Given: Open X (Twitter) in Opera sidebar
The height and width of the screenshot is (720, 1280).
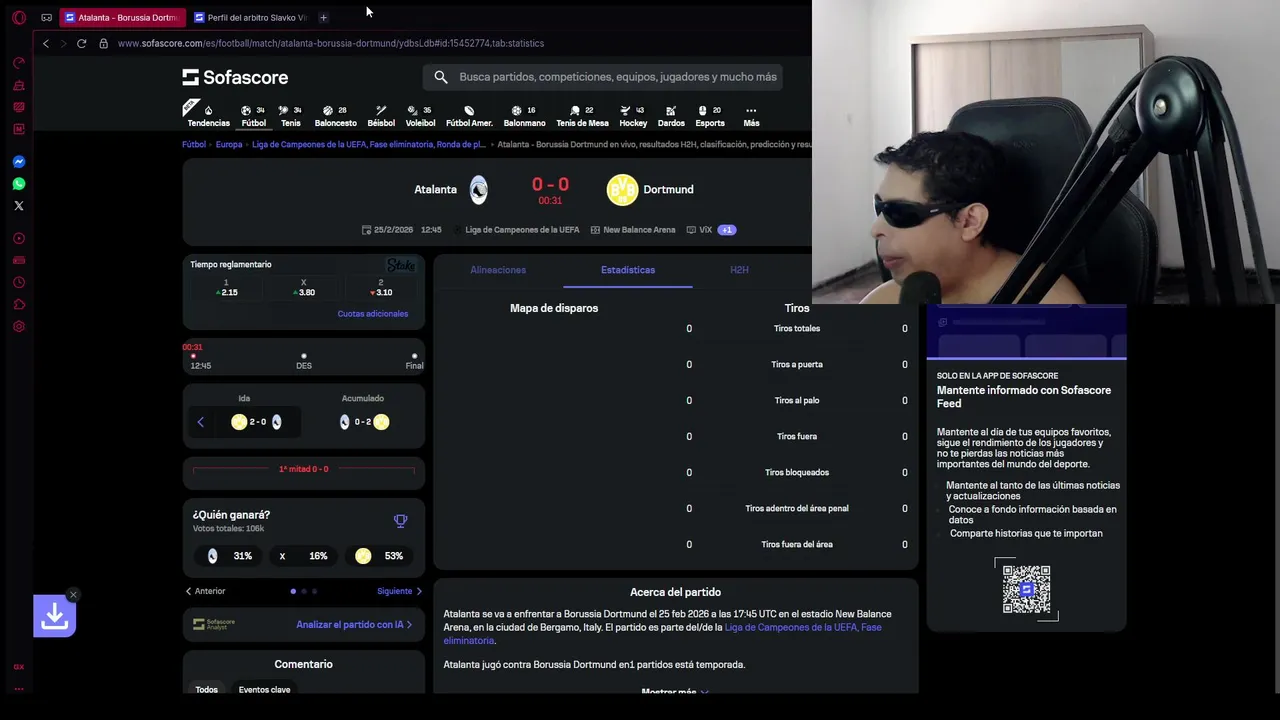Looking at the screenshot, I should point(18,205).
